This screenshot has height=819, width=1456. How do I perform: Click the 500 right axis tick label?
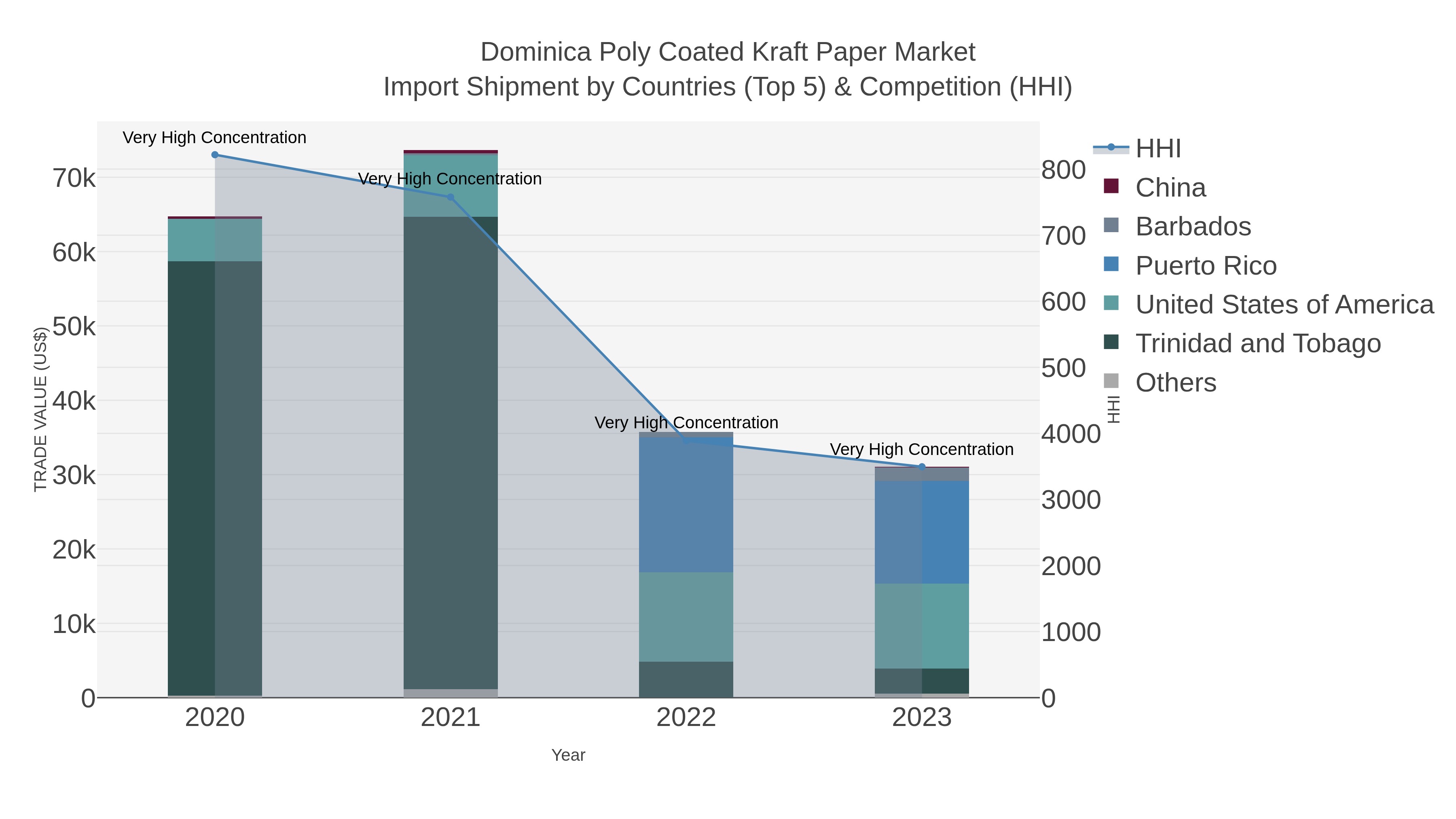[x=1064, y=368]
